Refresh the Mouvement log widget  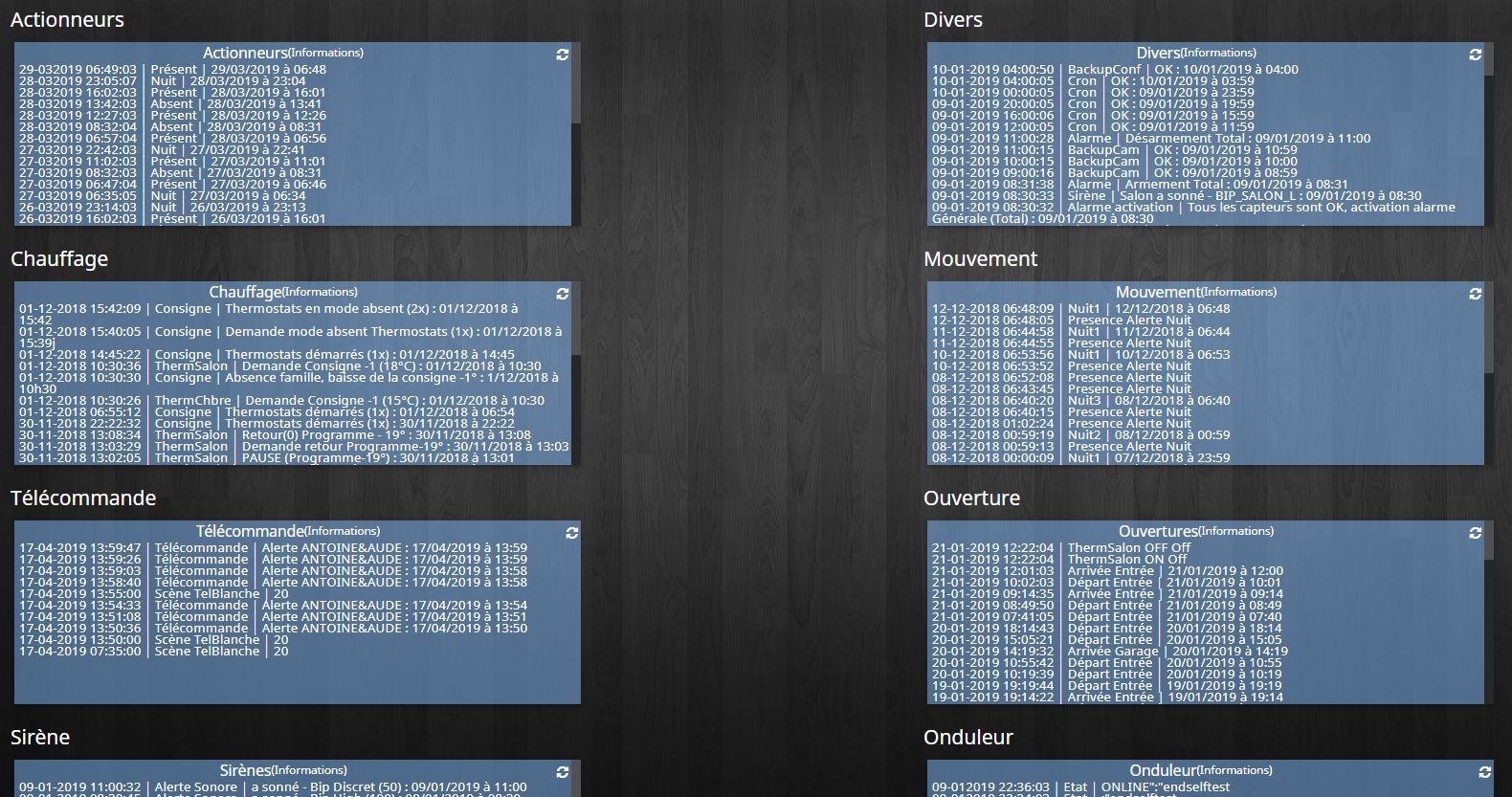pyautogui.click(x=1476, y=294)
